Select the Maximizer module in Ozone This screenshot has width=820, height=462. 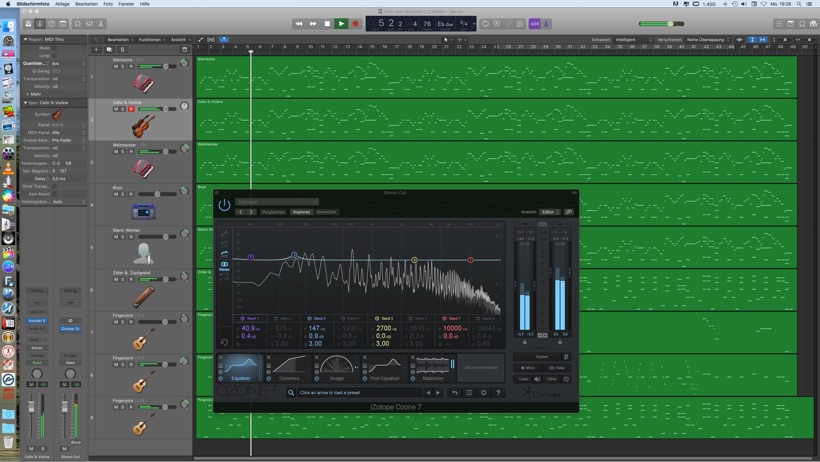(432, 368)
